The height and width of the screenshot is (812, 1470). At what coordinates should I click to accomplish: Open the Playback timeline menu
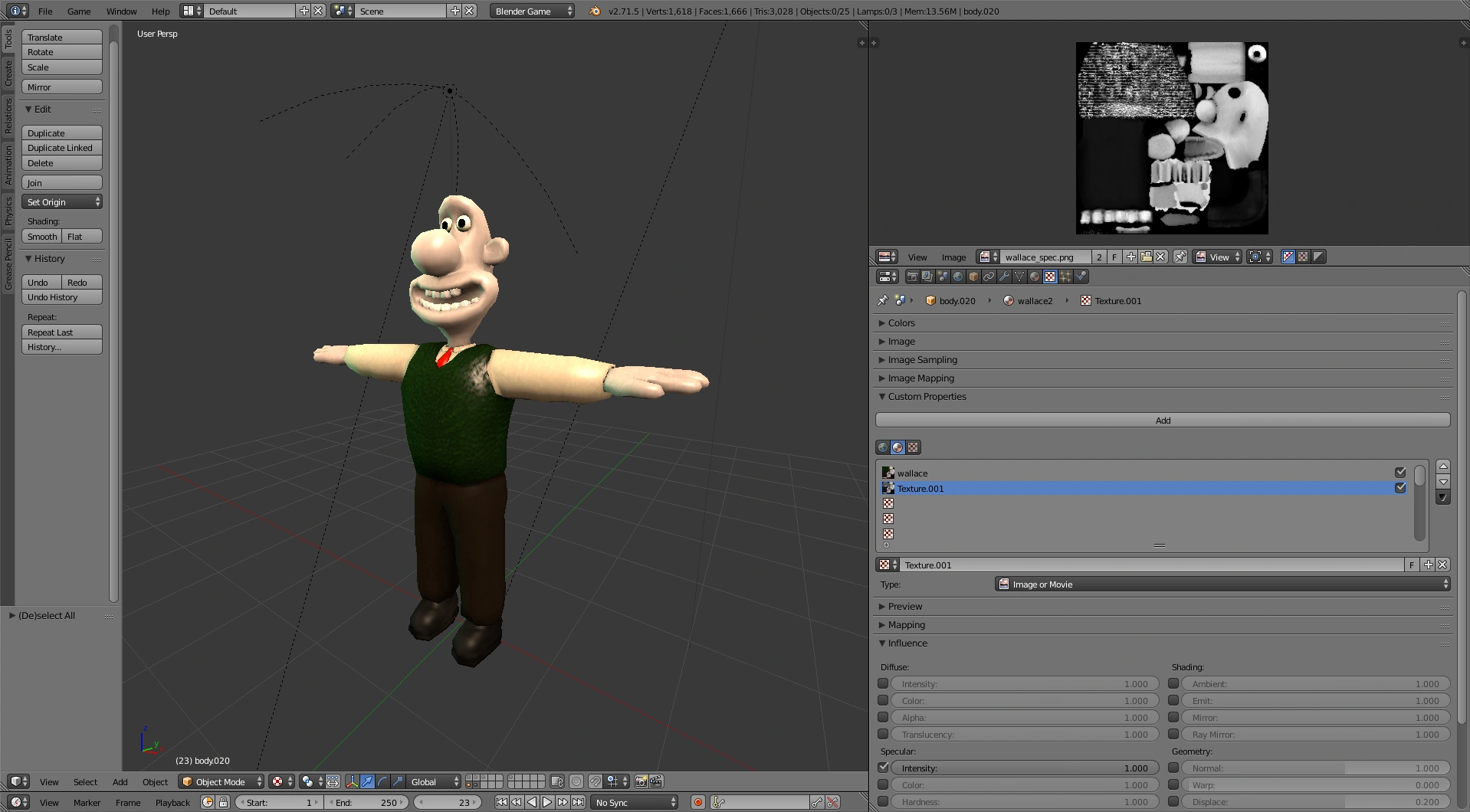(x=172, y=802)
